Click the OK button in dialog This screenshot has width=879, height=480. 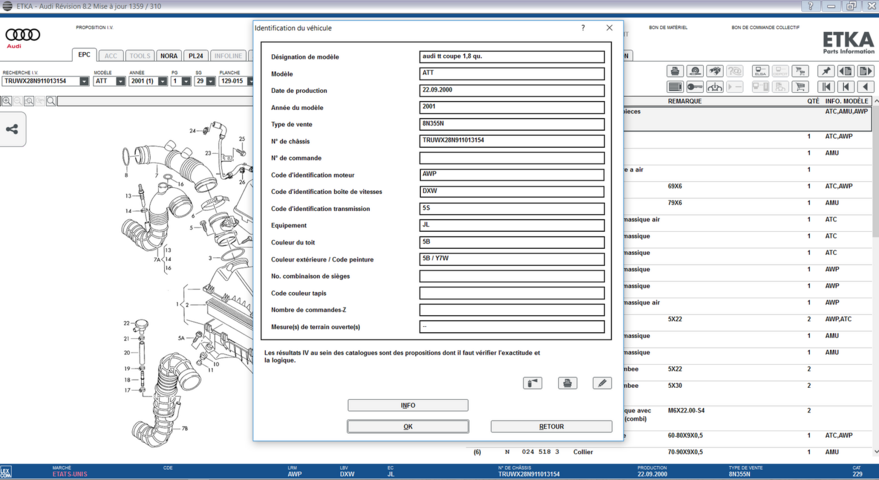click(x=408, y=427)
